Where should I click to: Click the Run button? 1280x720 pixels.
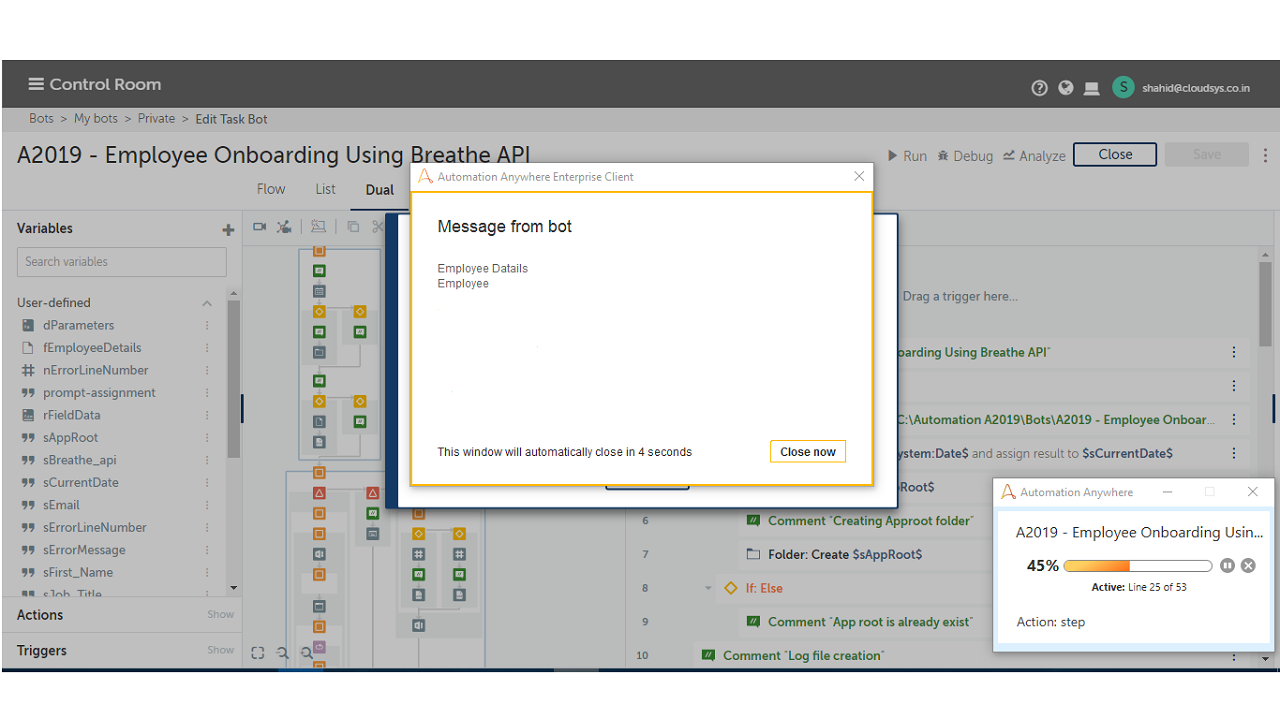point(907,156)
